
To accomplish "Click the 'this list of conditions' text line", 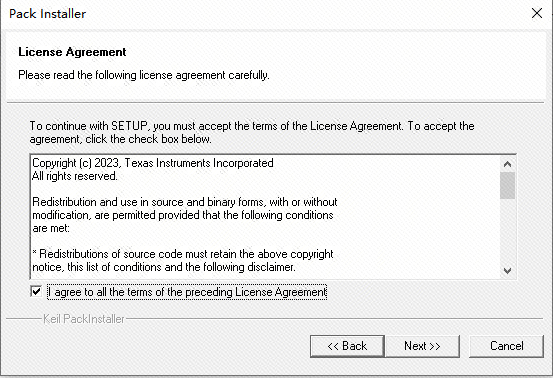I will coord(164,267).
